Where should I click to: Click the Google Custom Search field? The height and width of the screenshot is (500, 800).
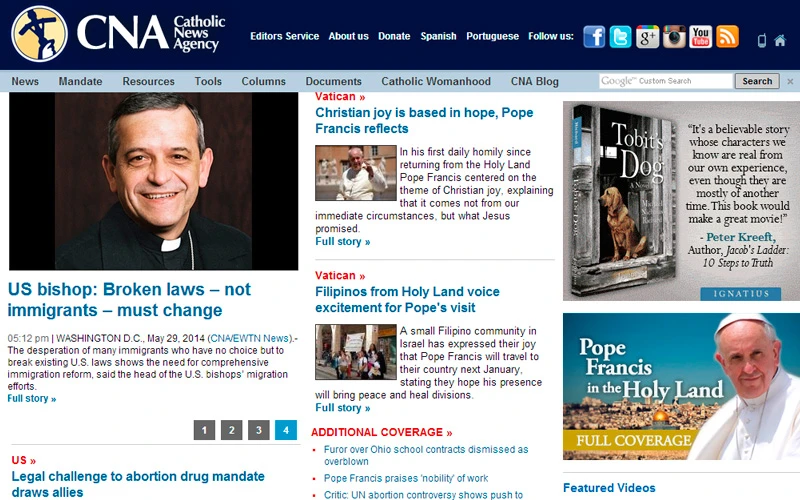(x=665, y=81)
